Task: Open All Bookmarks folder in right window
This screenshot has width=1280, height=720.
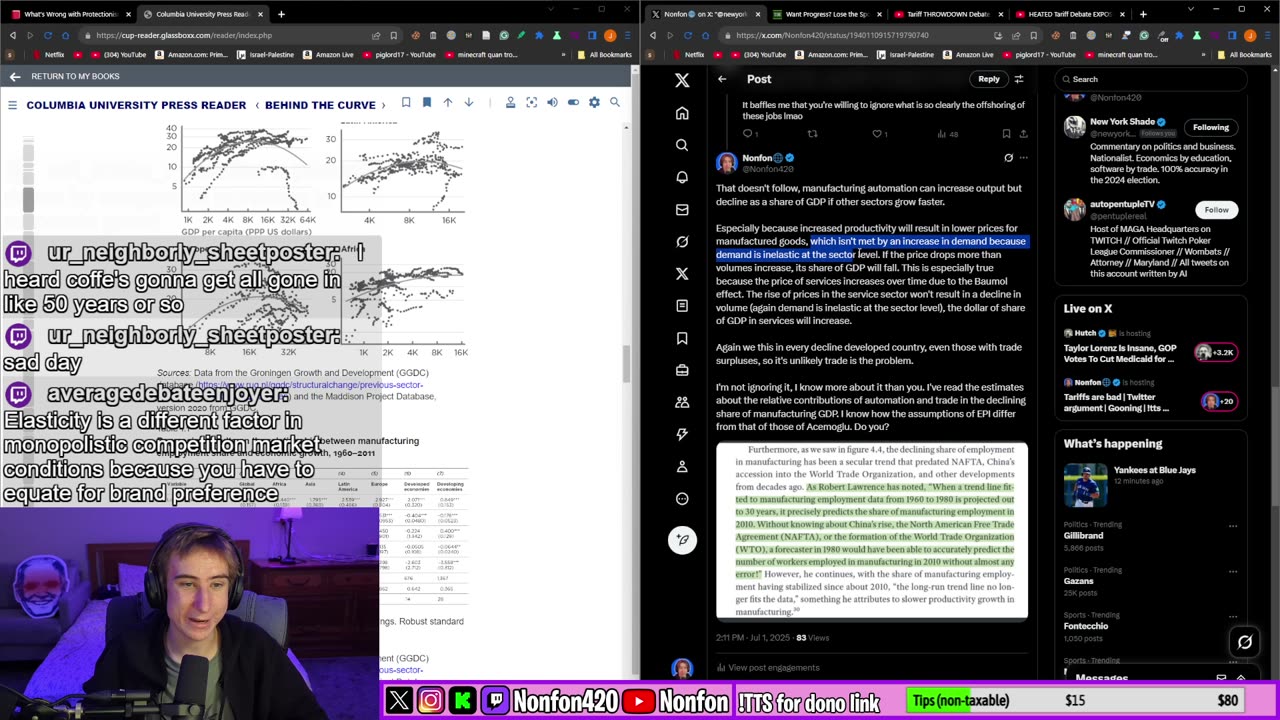Action: pyautogui.click(x=1245, y=55)
